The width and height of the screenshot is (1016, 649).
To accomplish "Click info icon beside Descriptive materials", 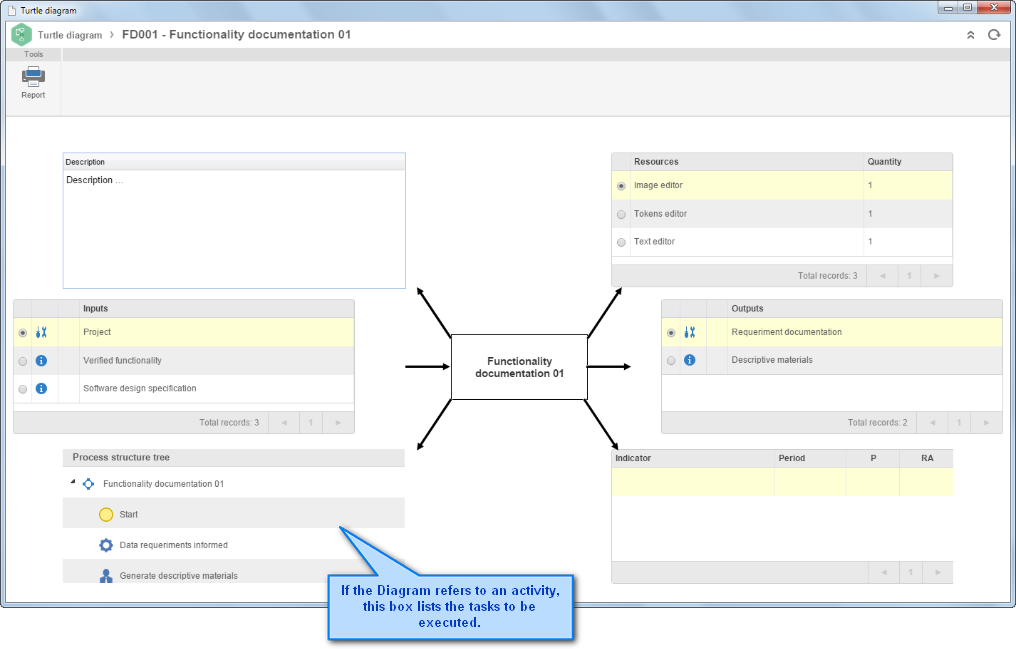I will pos(690,360).
